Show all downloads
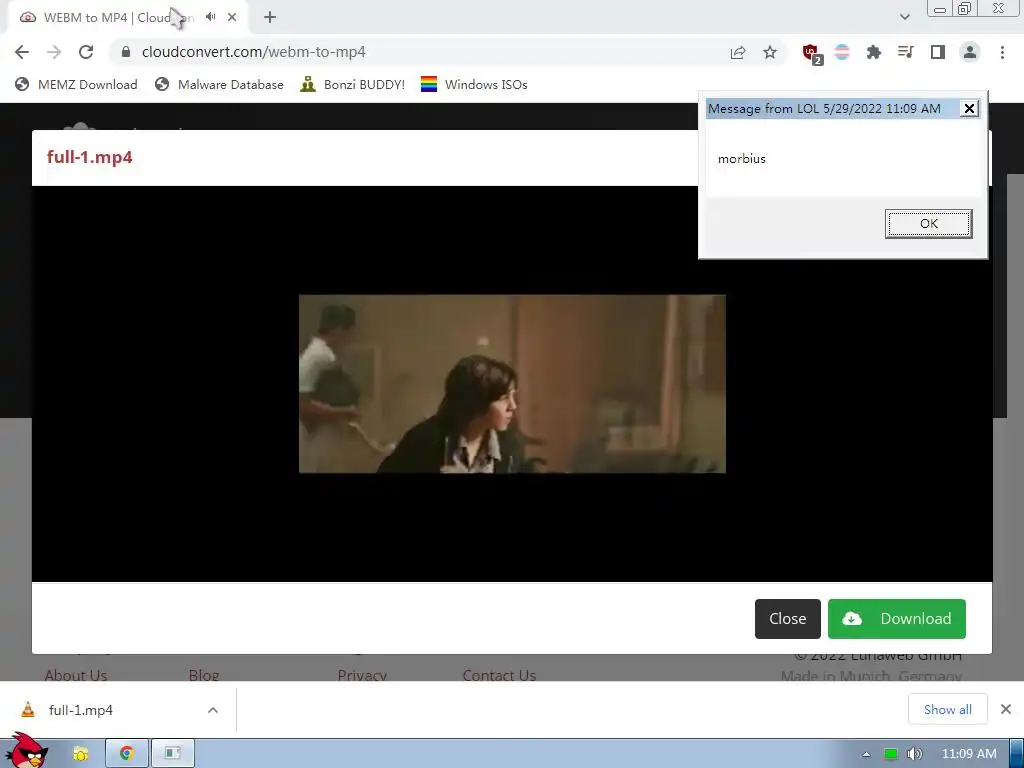1024x768 pixels. pyautogui.click(x=948, y=709)
